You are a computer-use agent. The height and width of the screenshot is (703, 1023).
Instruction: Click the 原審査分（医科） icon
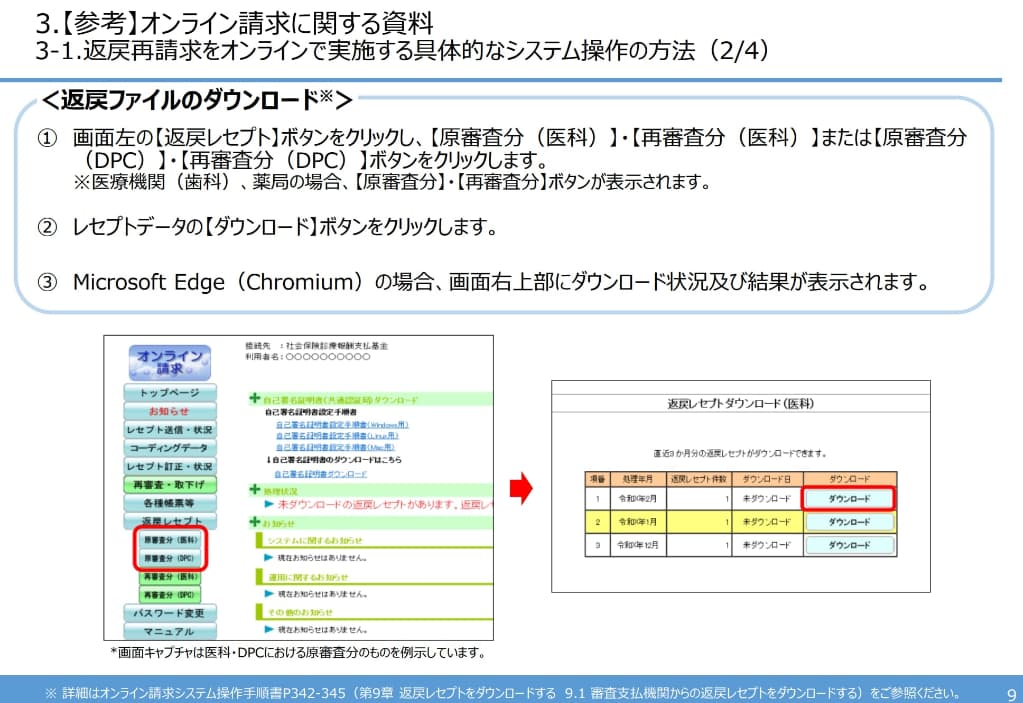click(171, 541)
